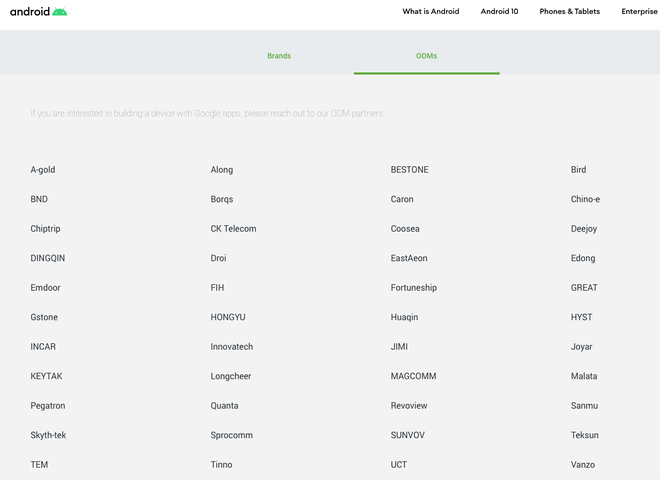660x480 pixels.
Task: Select the ODMs tab
Action: click(x=426, y=56)
